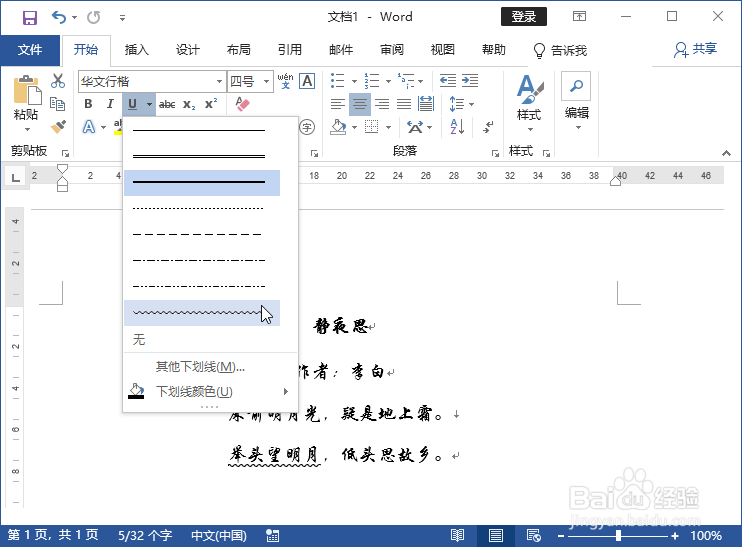Click the Text Effects A icon
The height and width of the screenshot is (547, 742).
(x=88, y=127)
